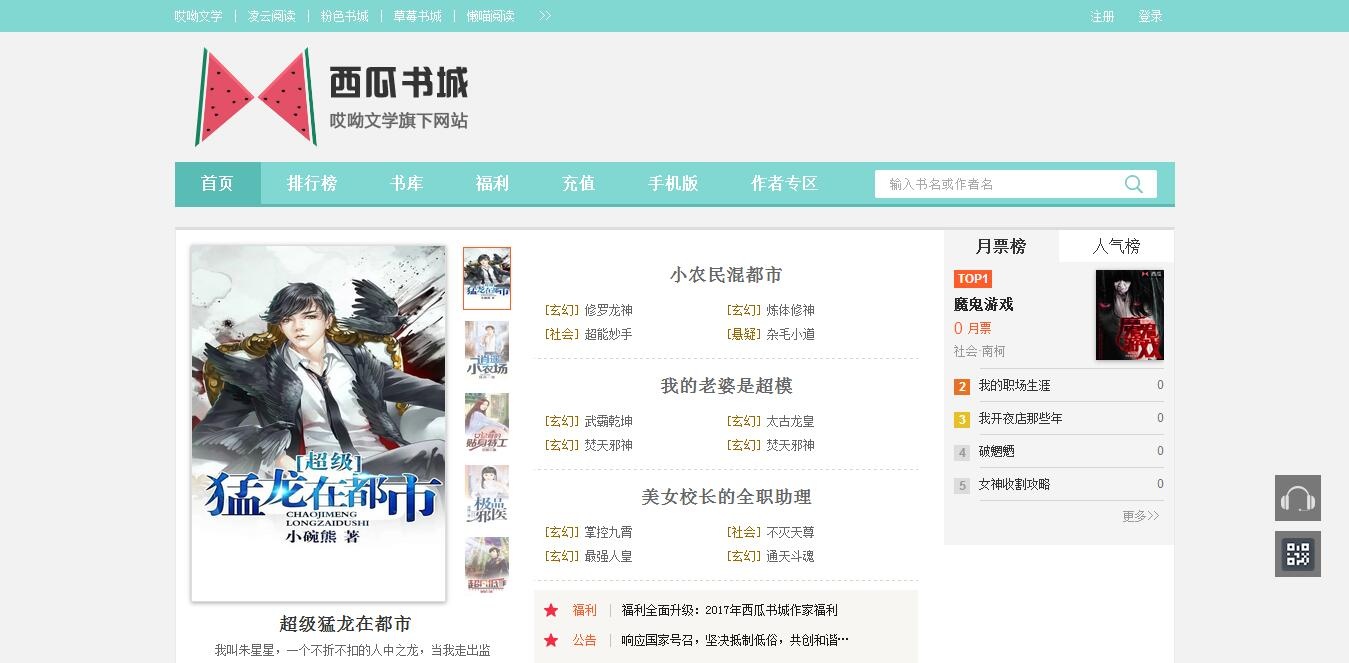Click the search magnifier icon
The height and width of the screenshot is (663, 1349).
point(1133,184)
